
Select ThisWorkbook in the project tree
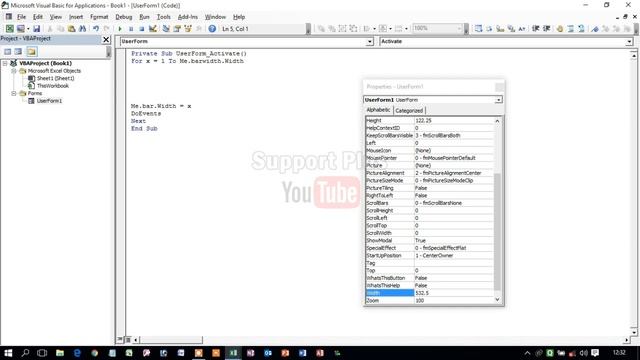53,86
